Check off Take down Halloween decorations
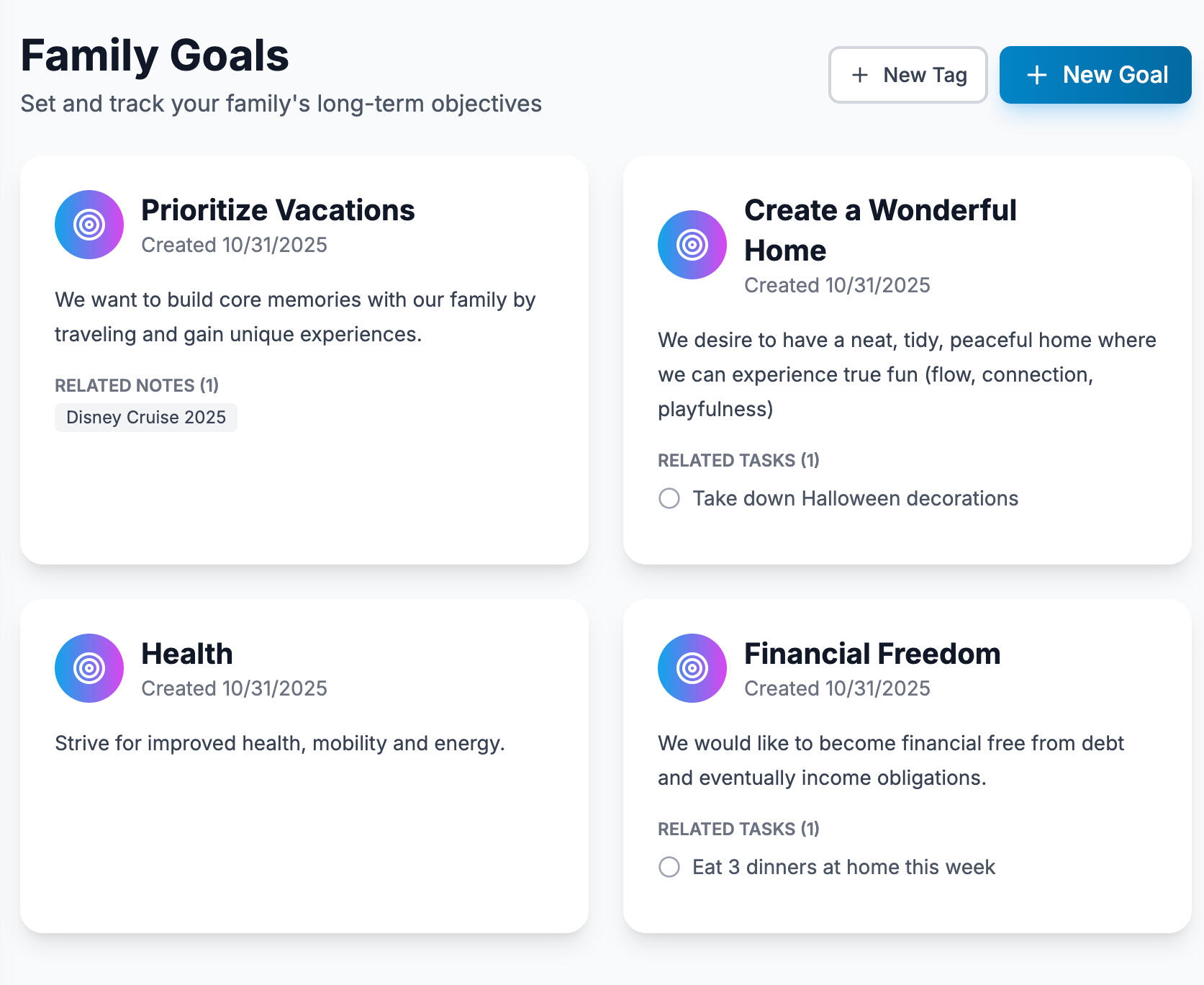 669,498
